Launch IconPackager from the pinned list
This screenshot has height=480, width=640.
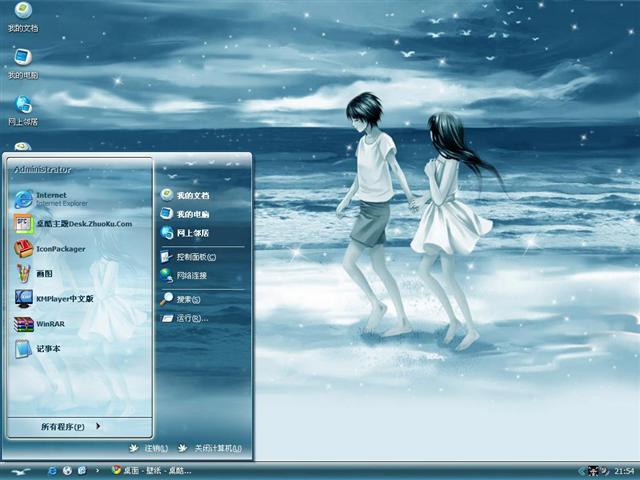click(60, 248)
